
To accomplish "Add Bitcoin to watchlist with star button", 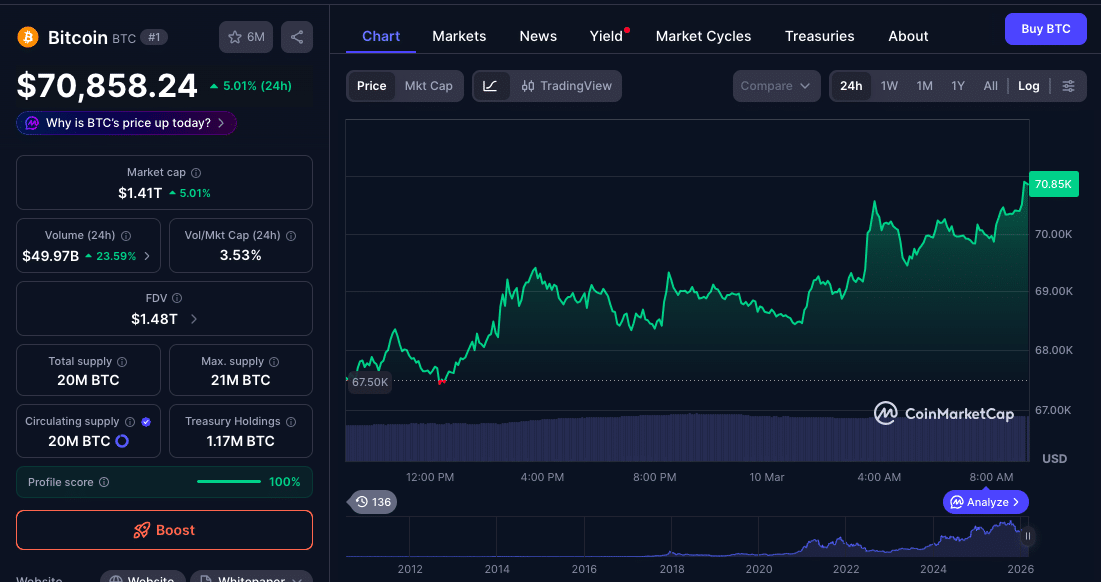I will tap(246, 37).
